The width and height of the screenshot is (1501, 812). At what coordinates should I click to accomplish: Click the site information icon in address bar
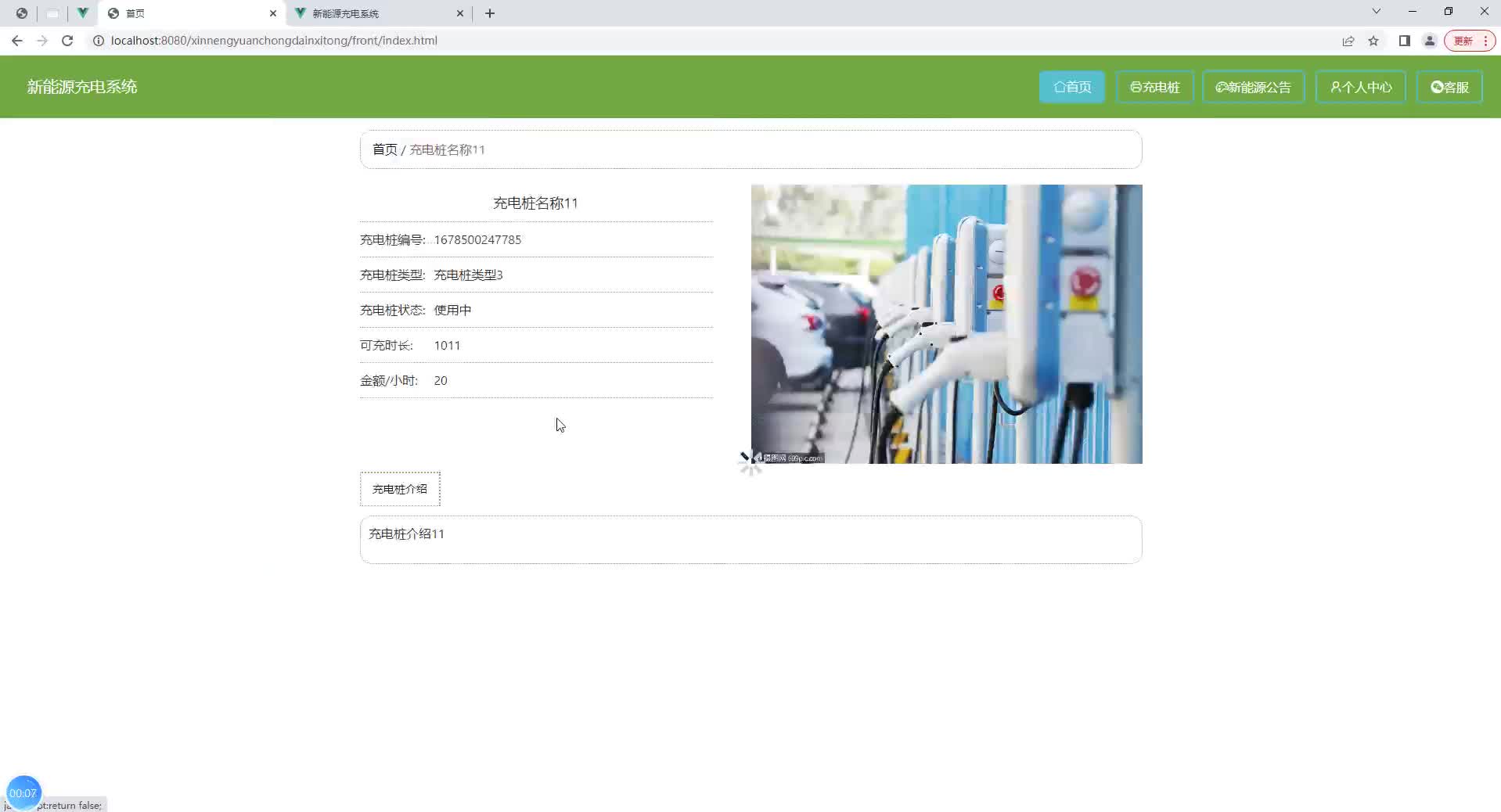click(99, 41)
